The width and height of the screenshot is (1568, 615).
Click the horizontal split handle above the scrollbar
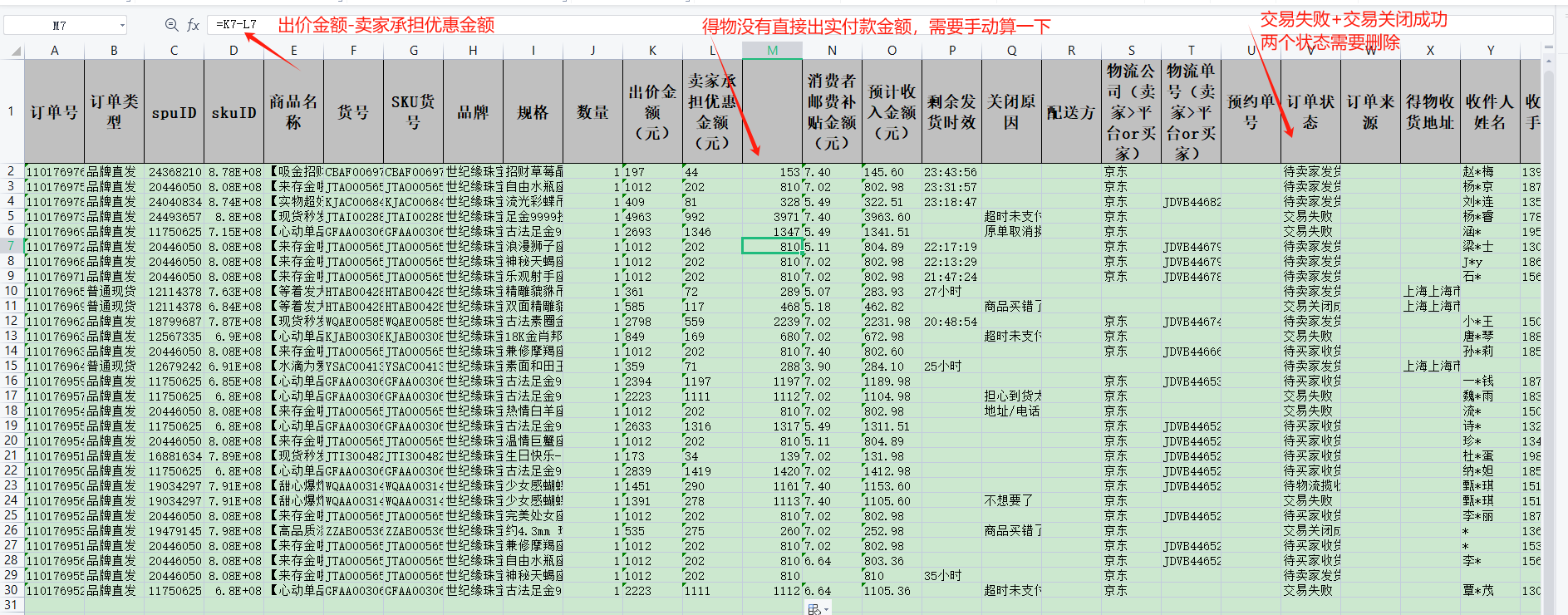1548,47
